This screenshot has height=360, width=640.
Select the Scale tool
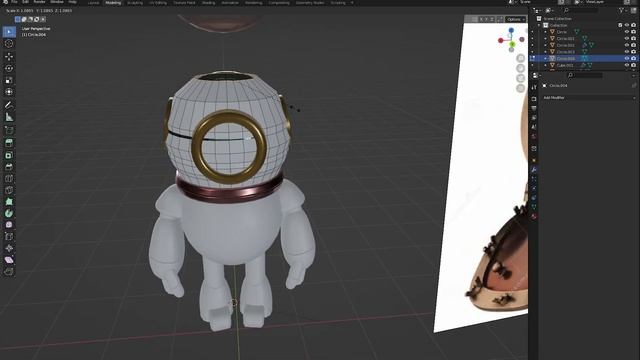pyautogui.click(x=9, y=80)
